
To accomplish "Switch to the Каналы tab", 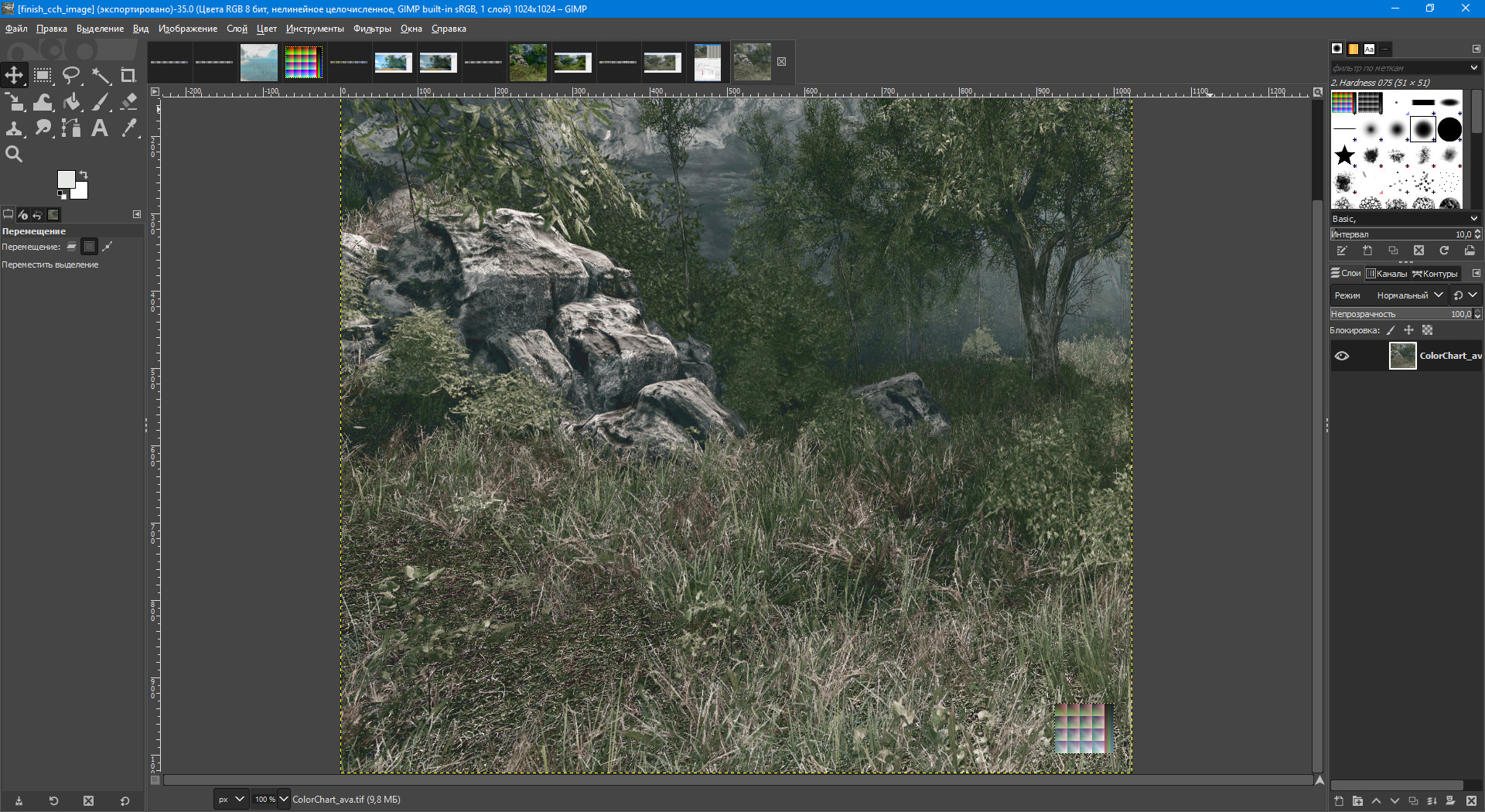I will coord(1387,274).
